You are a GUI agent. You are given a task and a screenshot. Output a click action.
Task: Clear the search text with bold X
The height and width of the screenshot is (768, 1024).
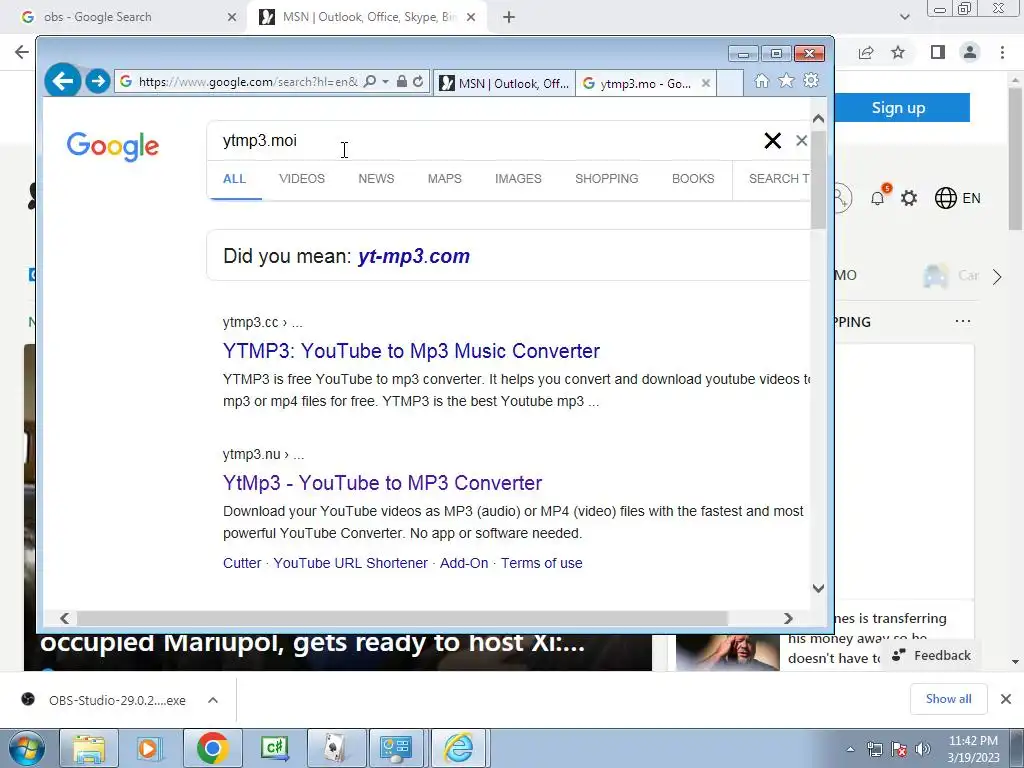[x=773, y=140]
